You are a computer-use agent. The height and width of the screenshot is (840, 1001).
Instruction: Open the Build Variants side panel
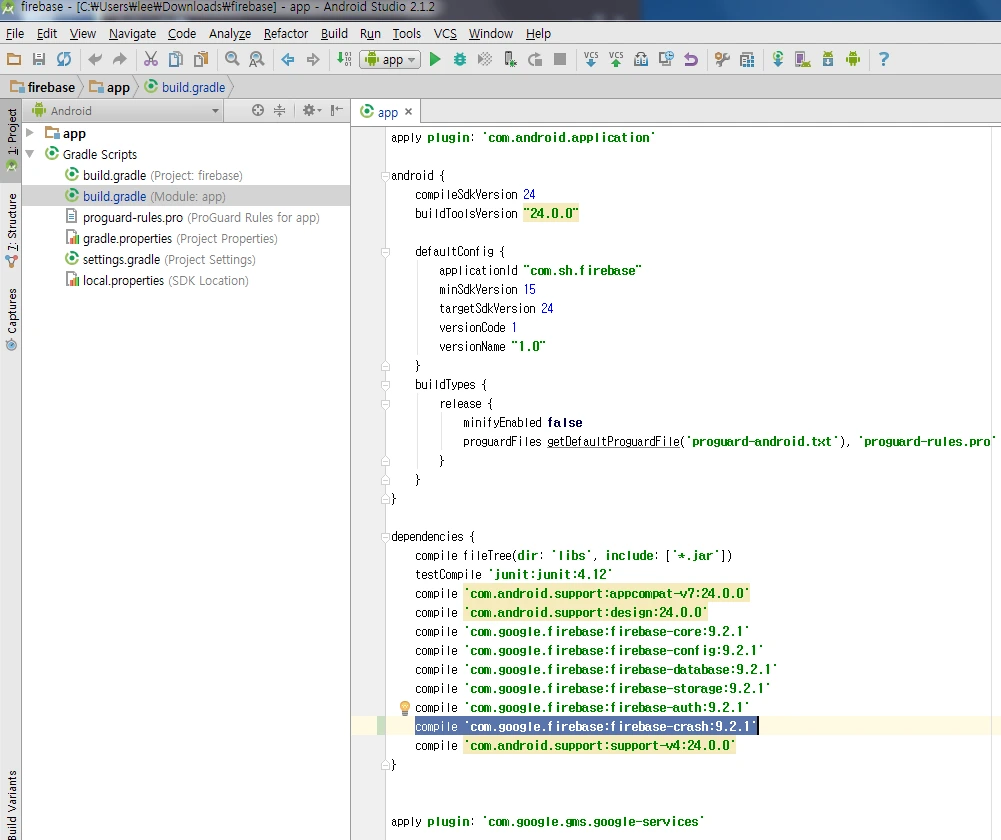(11, 805)
